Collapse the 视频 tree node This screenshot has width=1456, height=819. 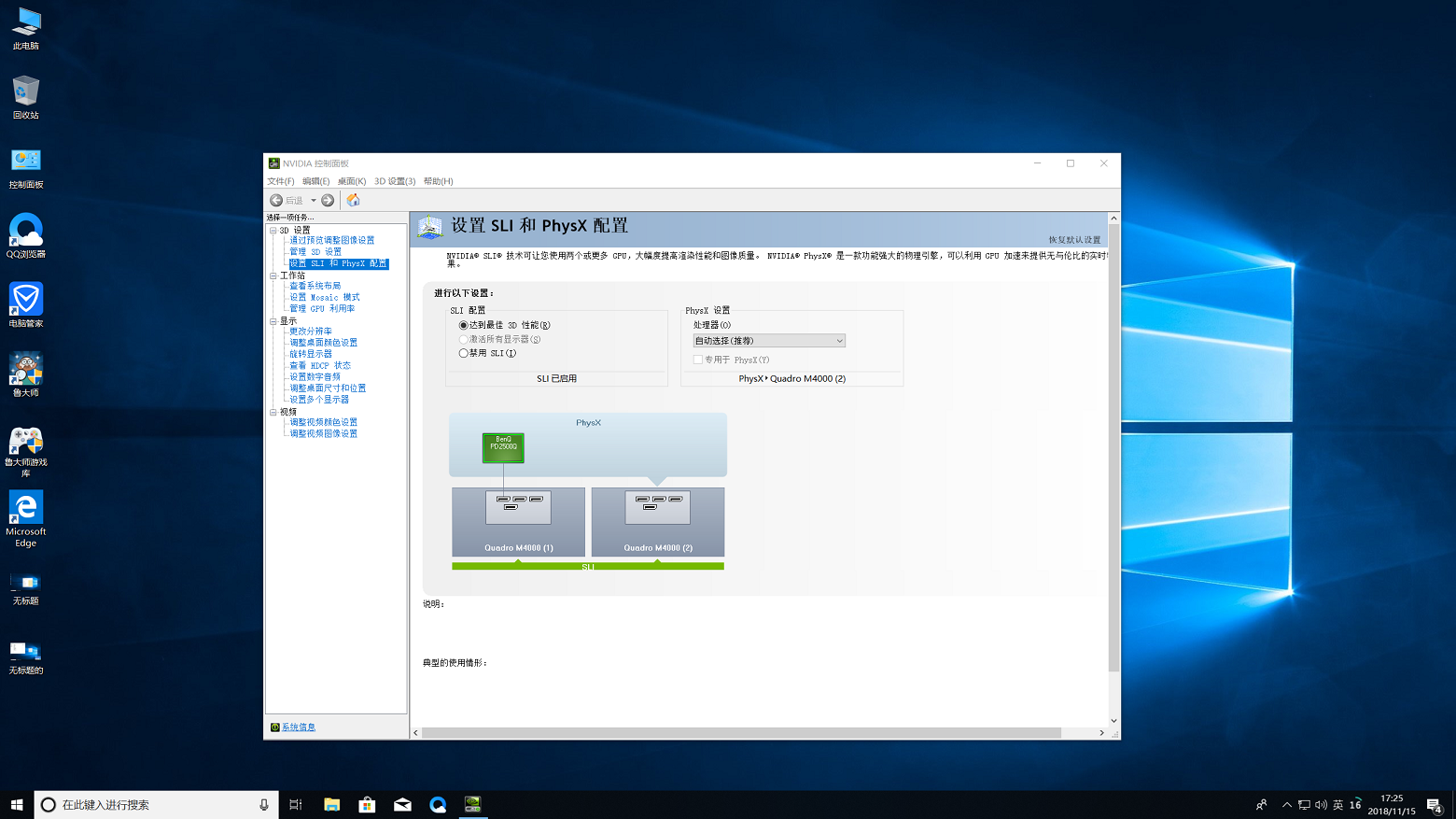coord(273,412)
